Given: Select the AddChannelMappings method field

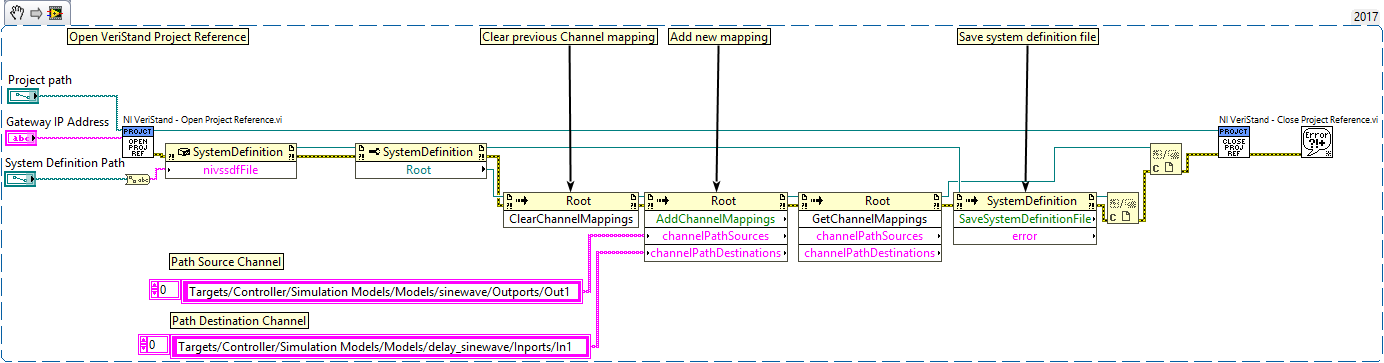Looking at the screenshot, I should (x=716, y=218).
